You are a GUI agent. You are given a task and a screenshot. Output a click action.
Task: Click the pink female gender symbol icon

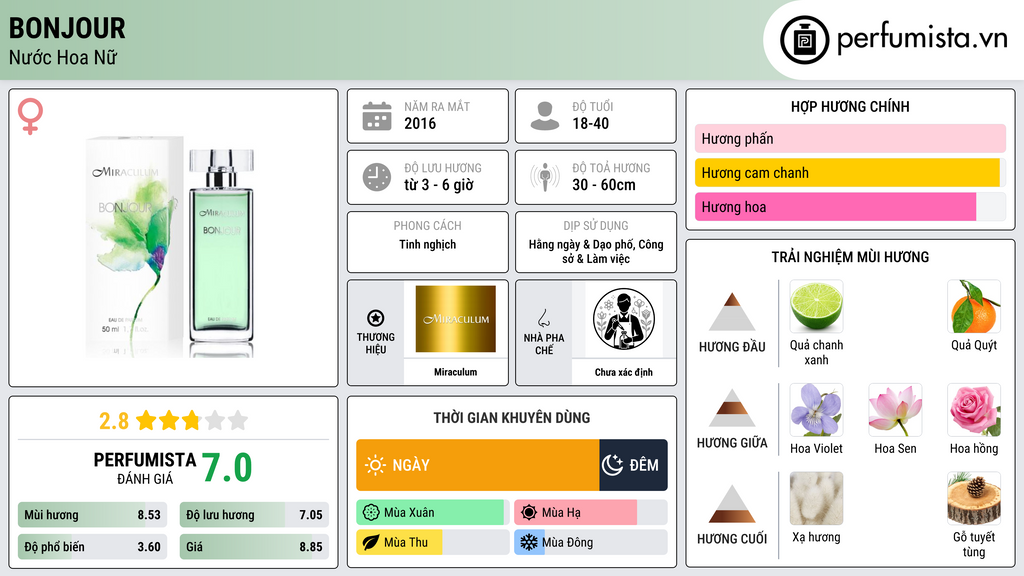pyautogui.click(x=30, y=116)
